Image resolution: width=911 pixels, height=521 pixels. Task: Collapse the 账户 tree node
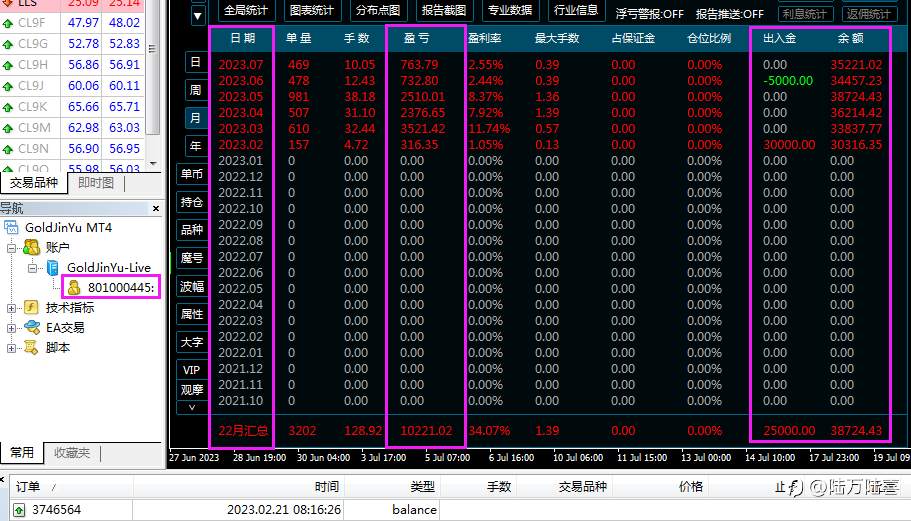[11, 248]
